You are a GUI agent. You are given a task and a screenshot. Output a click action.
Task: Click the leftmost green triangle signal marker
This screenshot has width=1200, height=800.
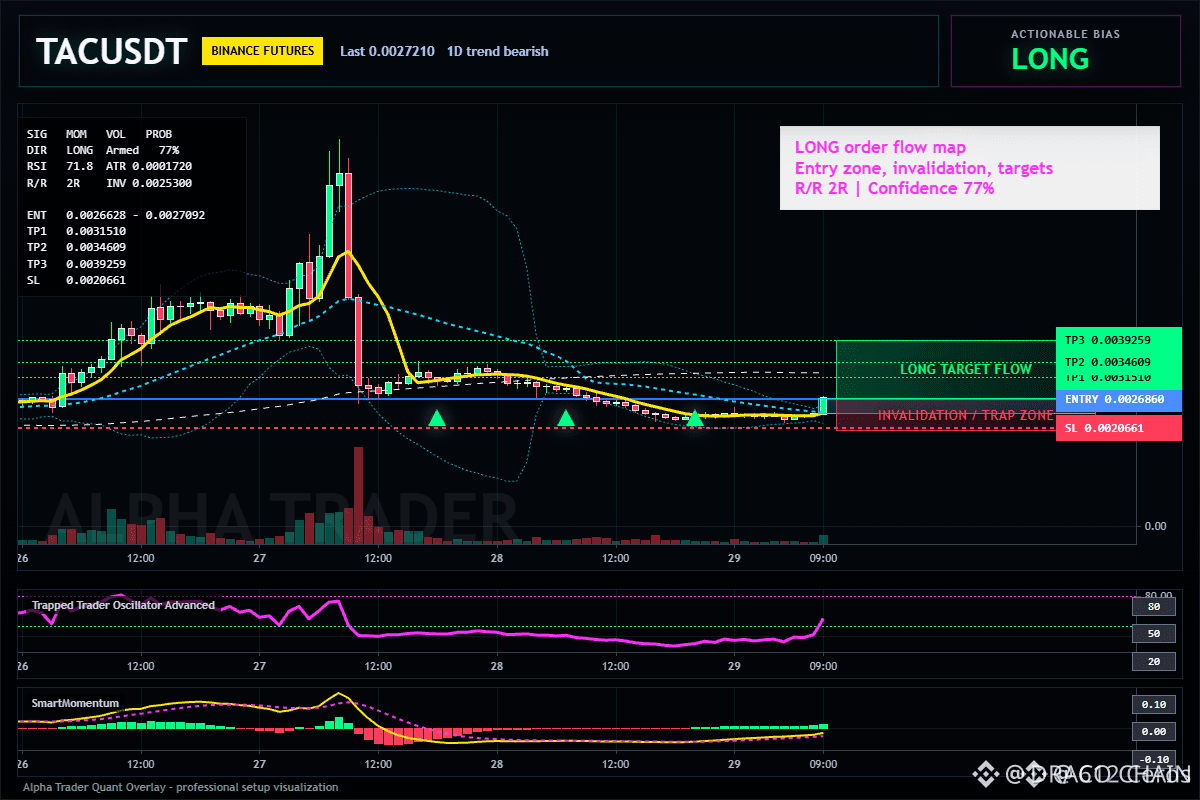click(x=437, y=418)
